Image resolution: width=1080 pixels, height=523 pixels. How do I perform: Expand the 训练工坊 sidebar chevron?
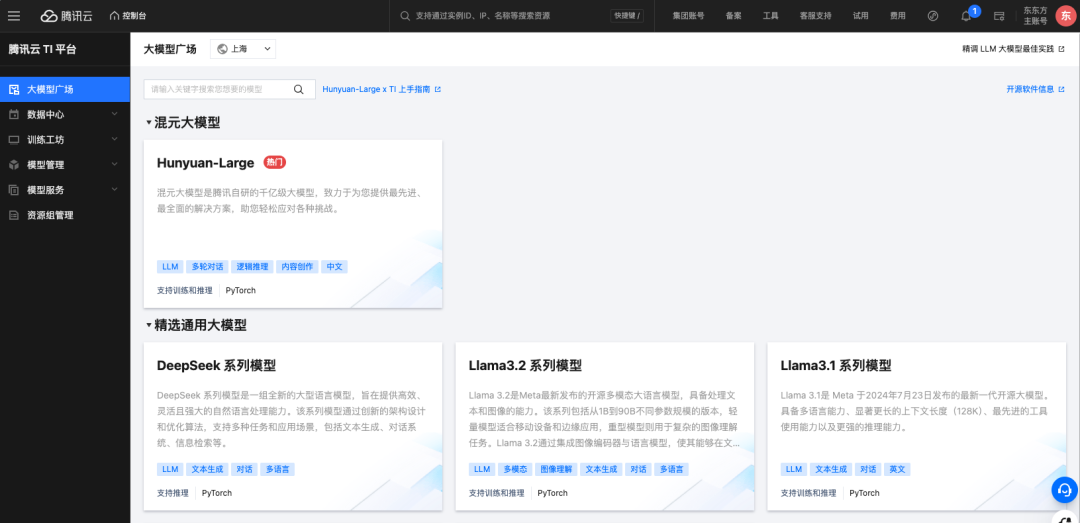point(115,139)
